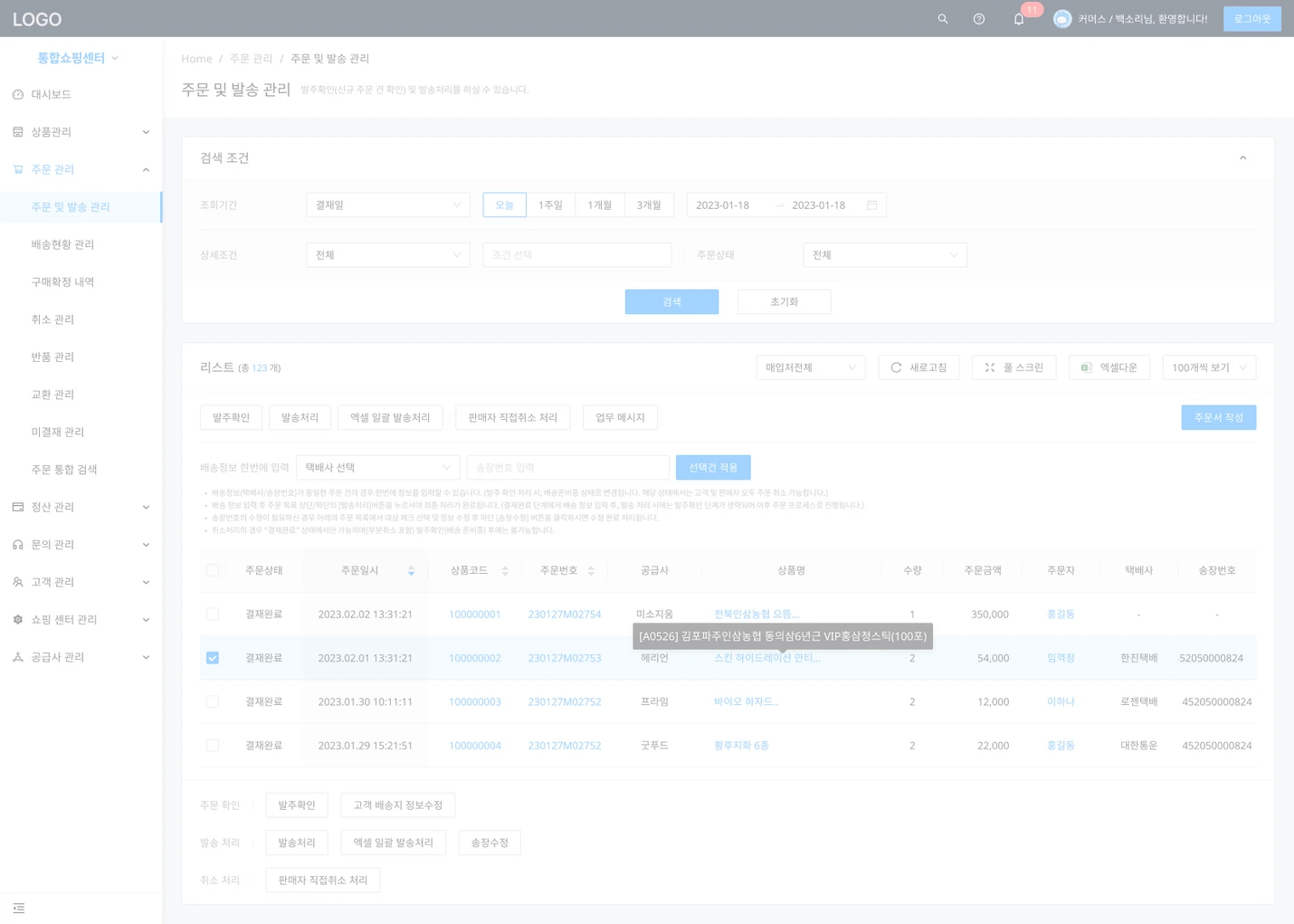Open 매입처전체 dropdown

[x=811, y=367]
